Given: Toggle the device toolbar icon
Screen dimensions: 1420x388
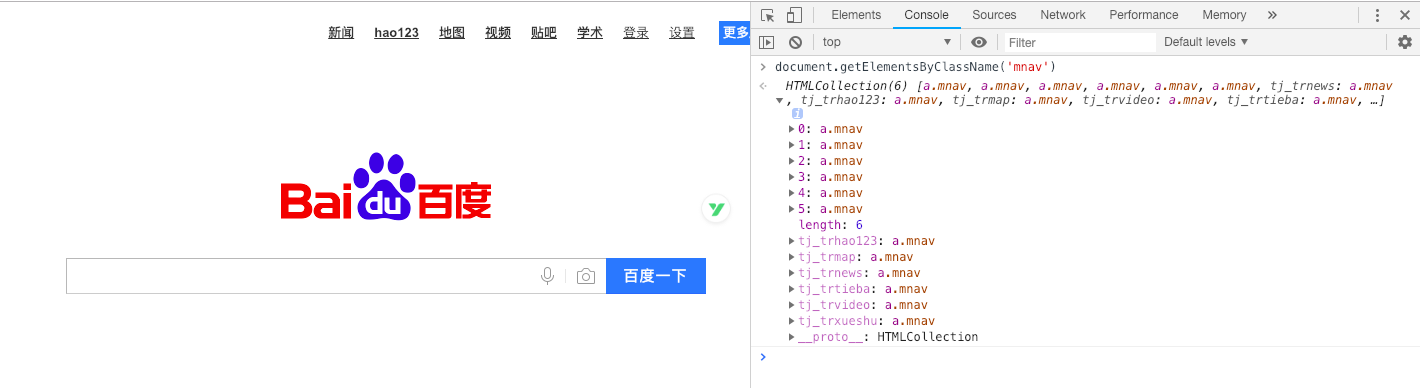Looking at the screenshot, I should coord(794,15).
